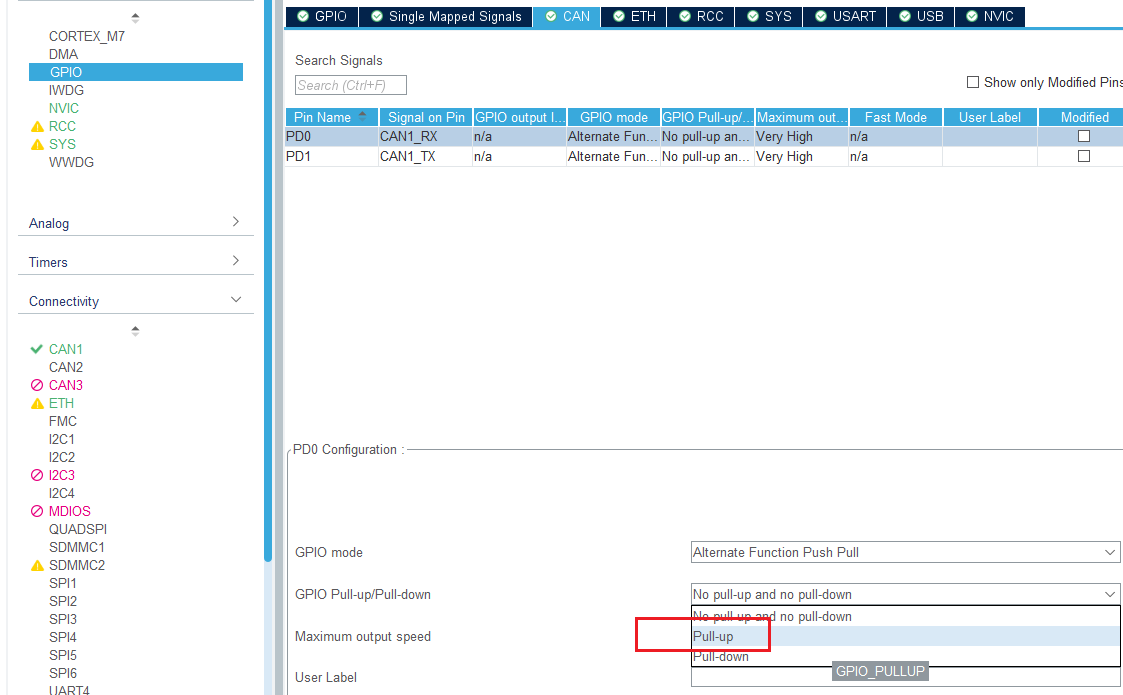This screenshot has height=695, width=1123.
Task: Click the warning triangle beside SYS
Action: pyautogui.click(x=36, y=144)
